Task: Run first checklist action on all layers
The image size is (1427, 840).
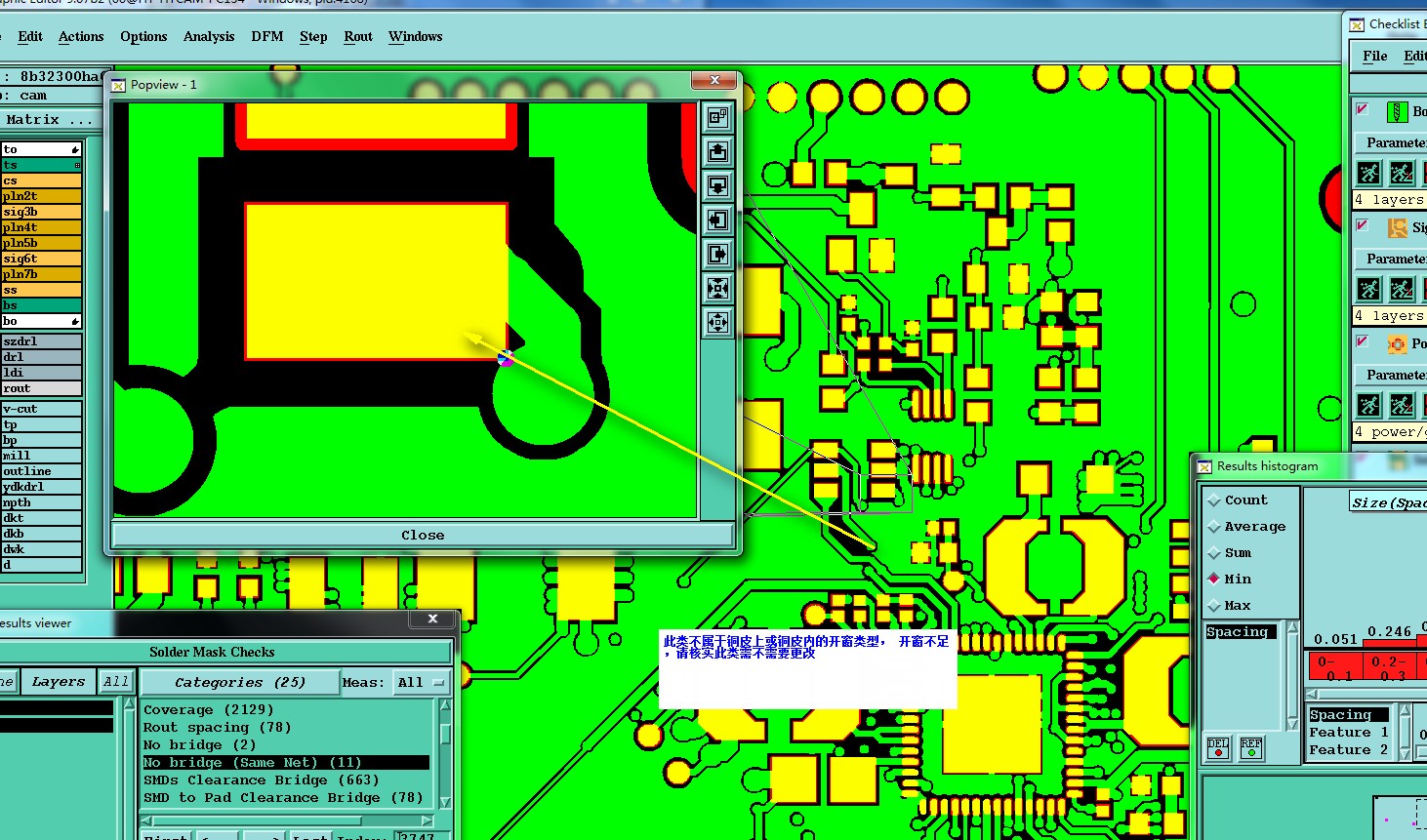Action: (x=1368, y=173)
